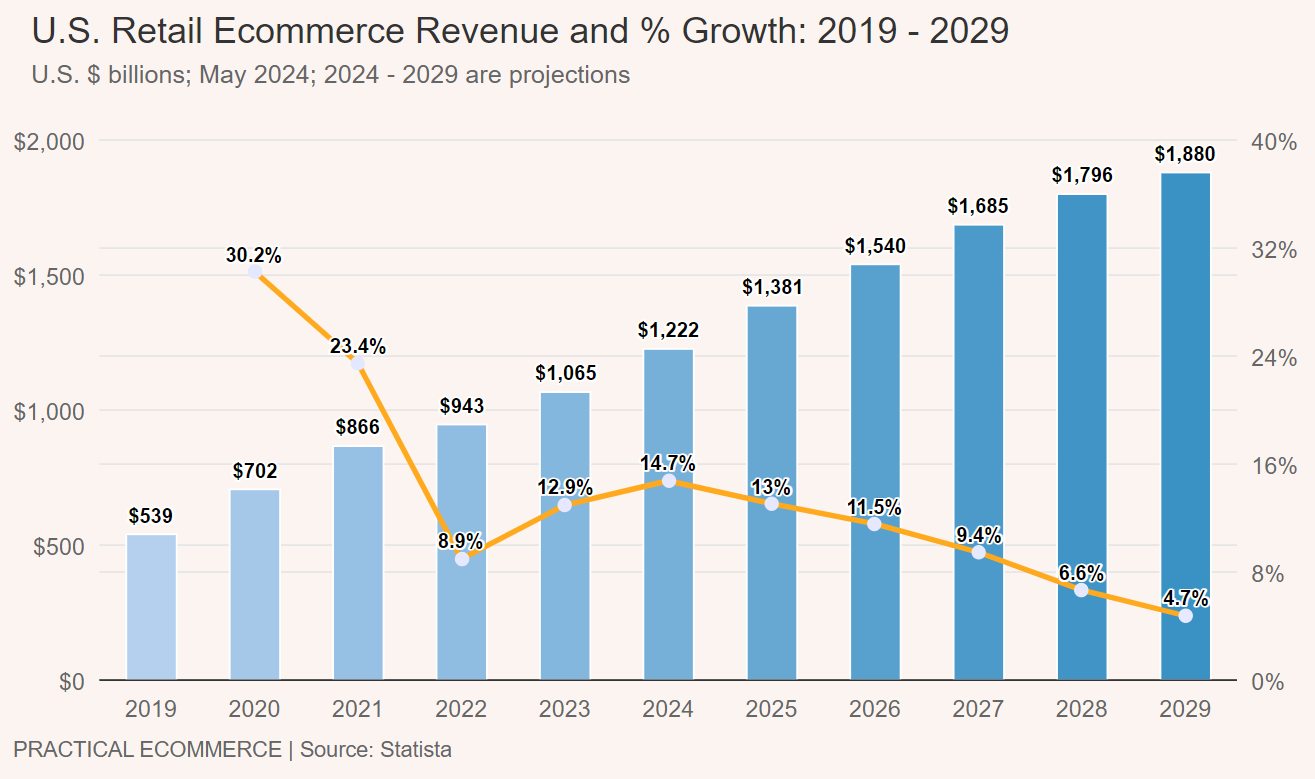The width and height of the screenshot is (1315, 779).
Task: Click the $1,222 revenue value label
Action: pyautogui.click(x=668, y=331)
